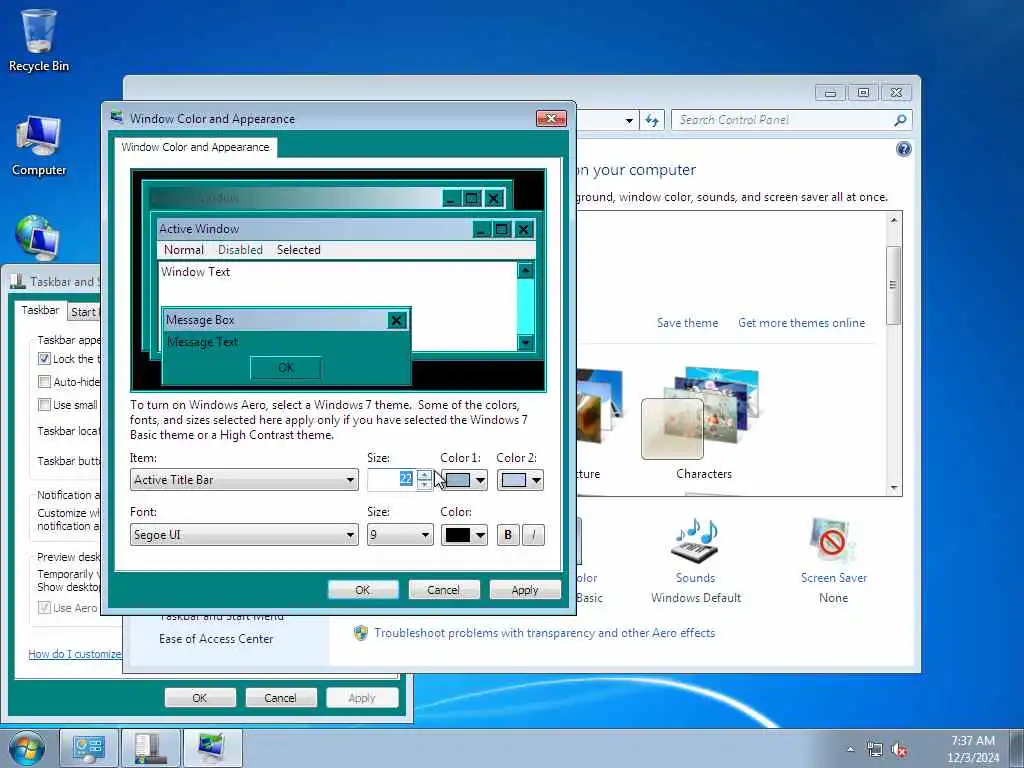Viewport: 1024px width, 768px height.
Task: Click Disabled in the preview menu
Action: click(240, 249)
